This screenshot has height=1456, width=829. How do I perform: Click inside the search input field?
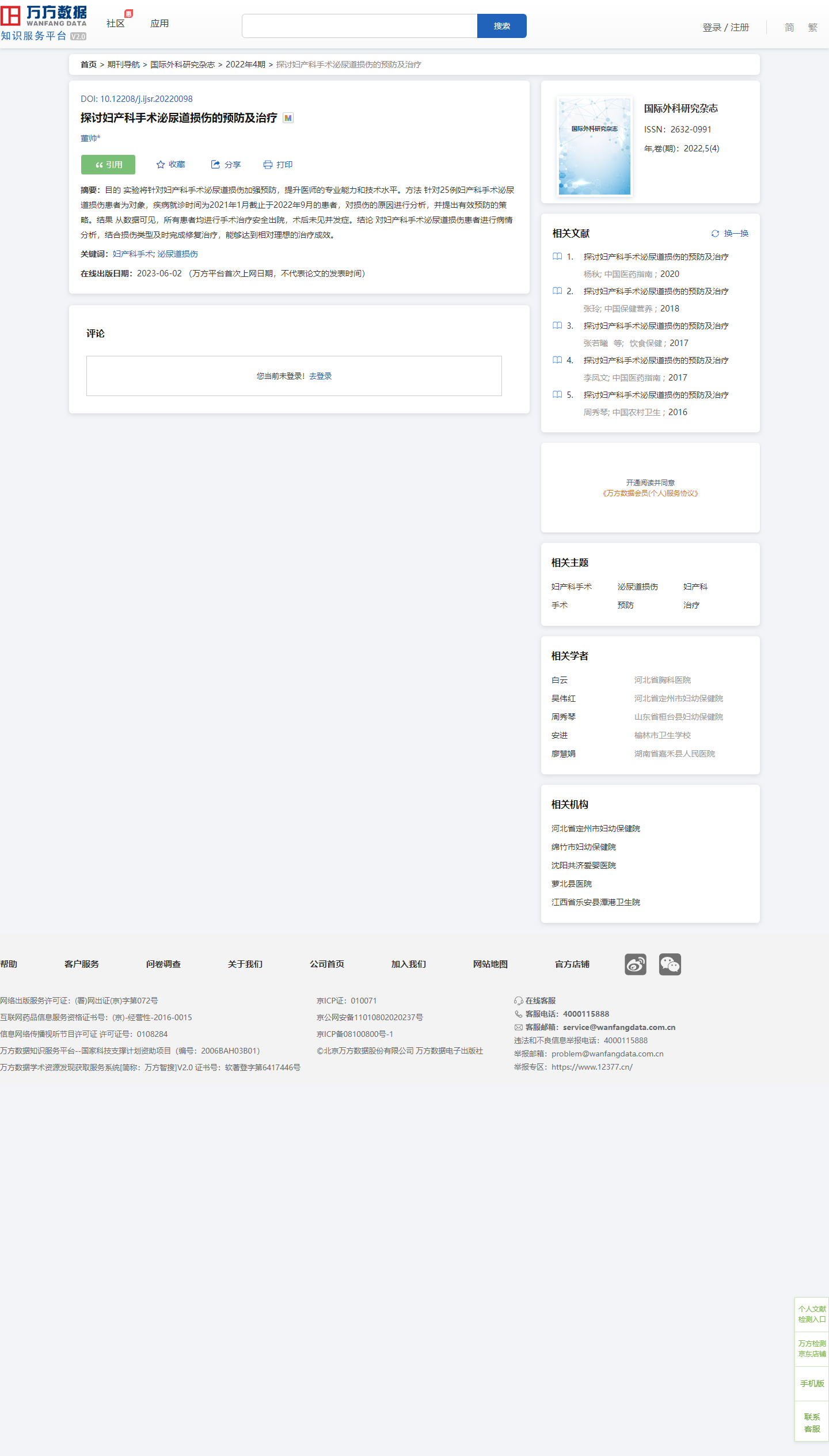(x=359, y=26)
